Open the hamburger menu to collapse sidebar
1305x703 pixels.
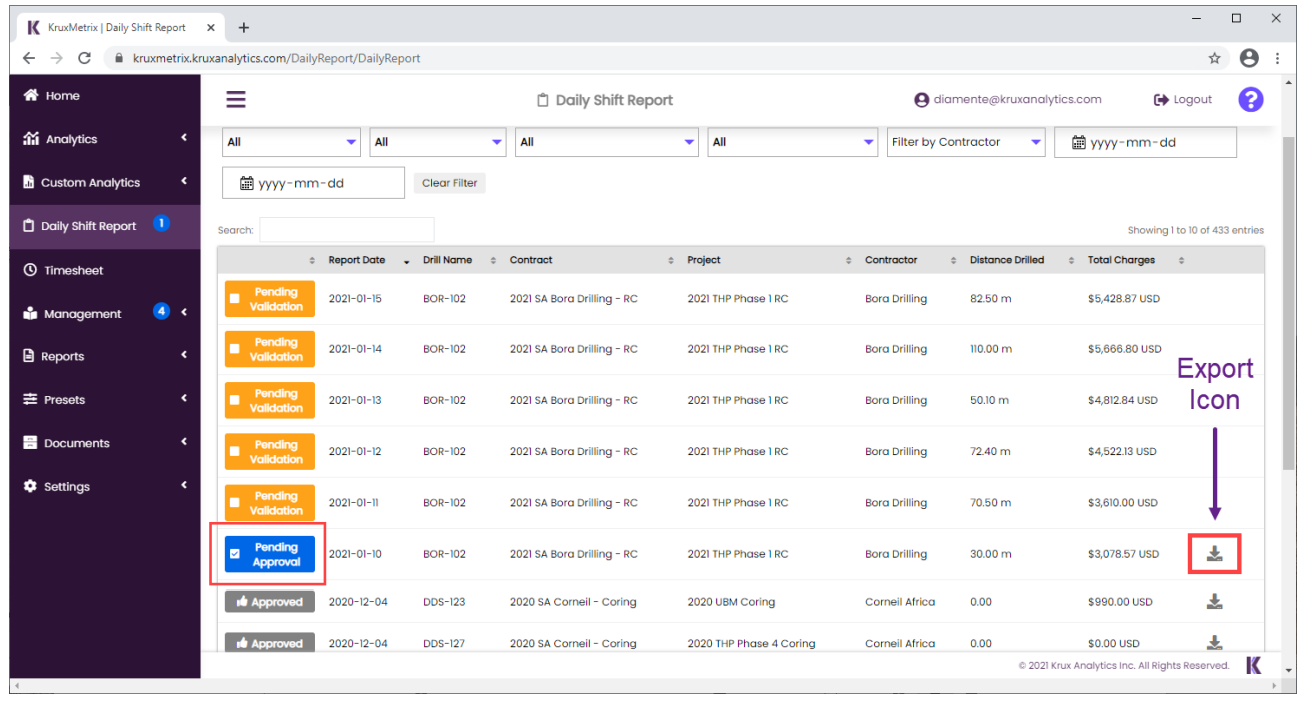click(236, 100)
